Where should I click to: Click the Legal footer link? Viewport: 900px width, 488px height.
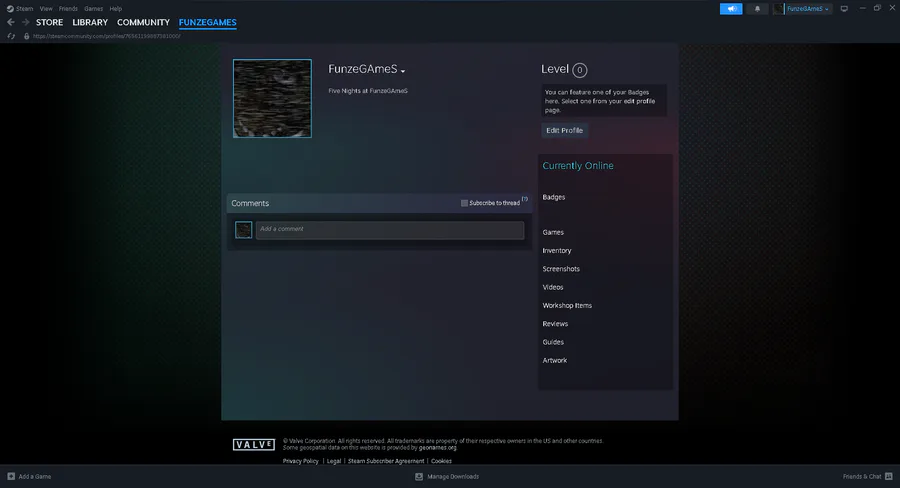tap(333, 461)
